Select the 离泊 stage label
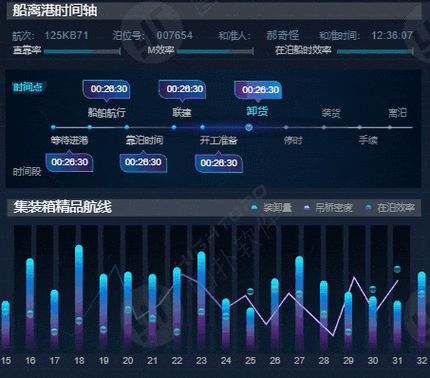This screenshot has width=430, height=378. [x=397, y=113]
